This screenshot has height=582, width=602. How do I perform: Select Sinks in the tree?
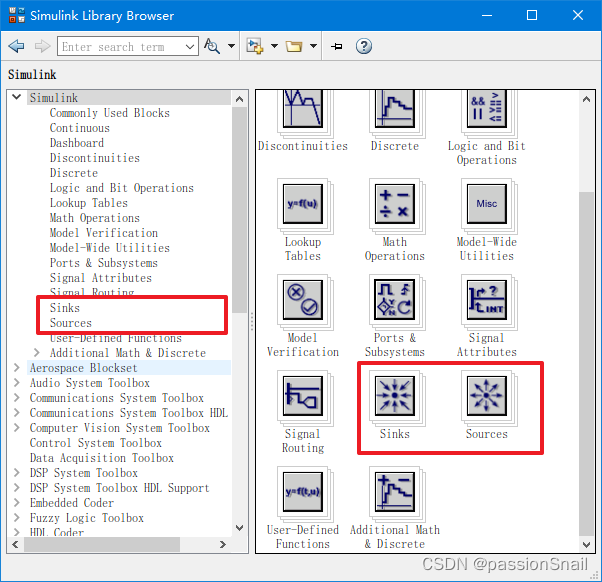point(64,308)
